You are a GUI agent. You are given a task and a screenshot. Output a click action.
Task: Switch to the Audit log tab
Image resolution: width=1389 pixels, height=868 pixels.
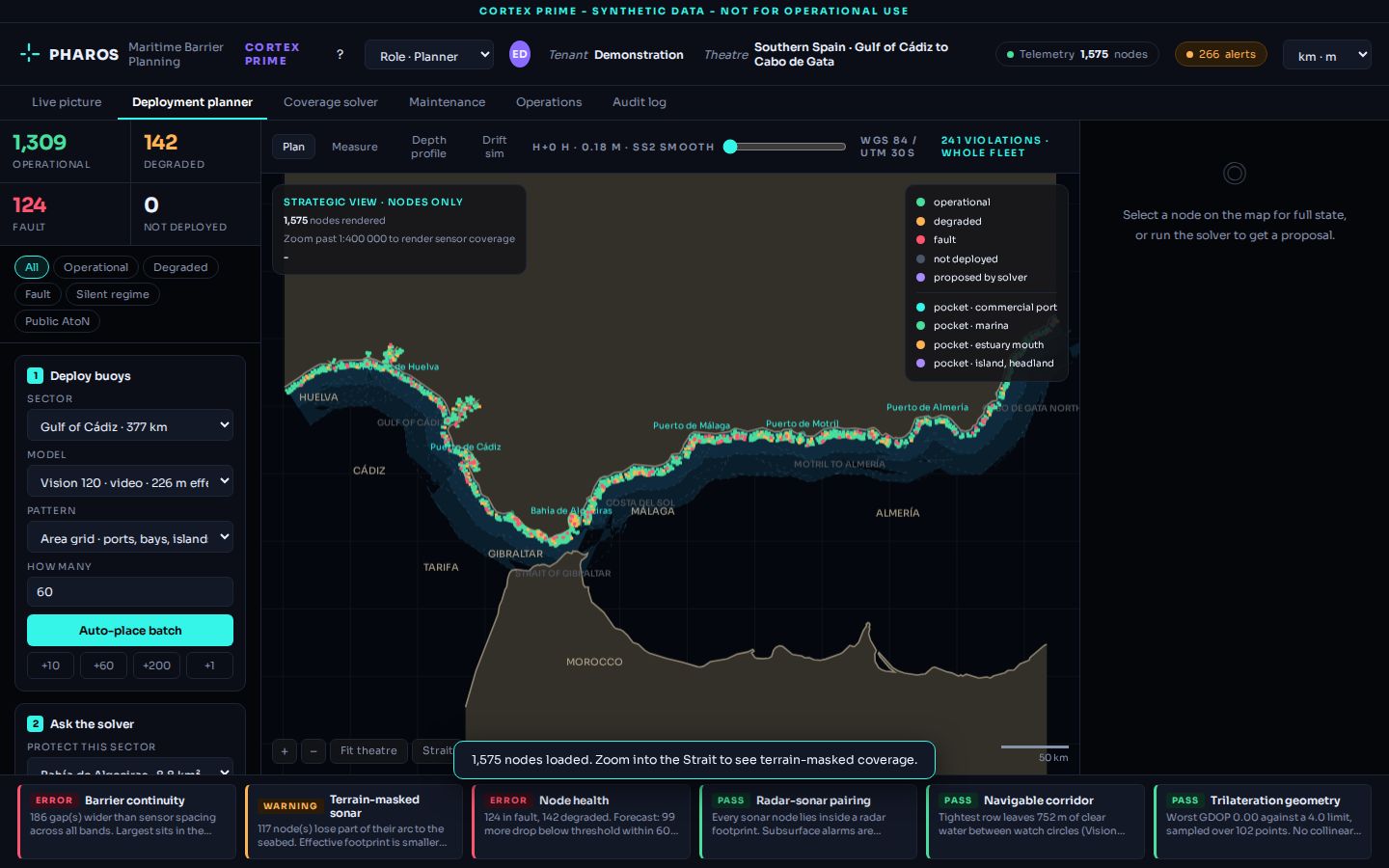coord(640,101)
